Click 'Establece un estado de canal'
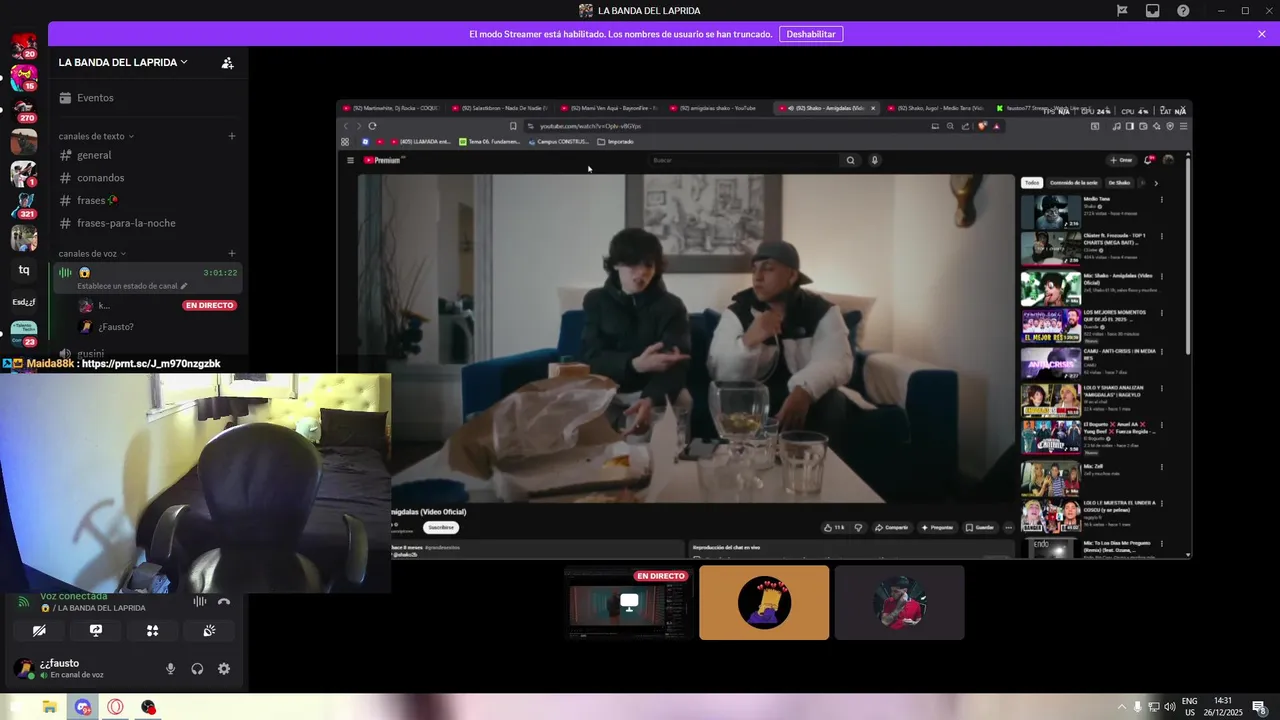Image resolution: width=1280 pixels, height=720 pixels. [127, 286]
